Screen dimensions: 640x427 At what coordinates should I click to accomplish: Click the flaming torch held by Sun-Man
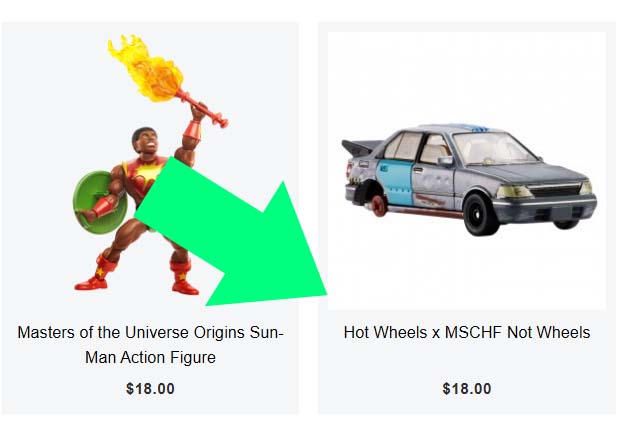coord(163,78)
